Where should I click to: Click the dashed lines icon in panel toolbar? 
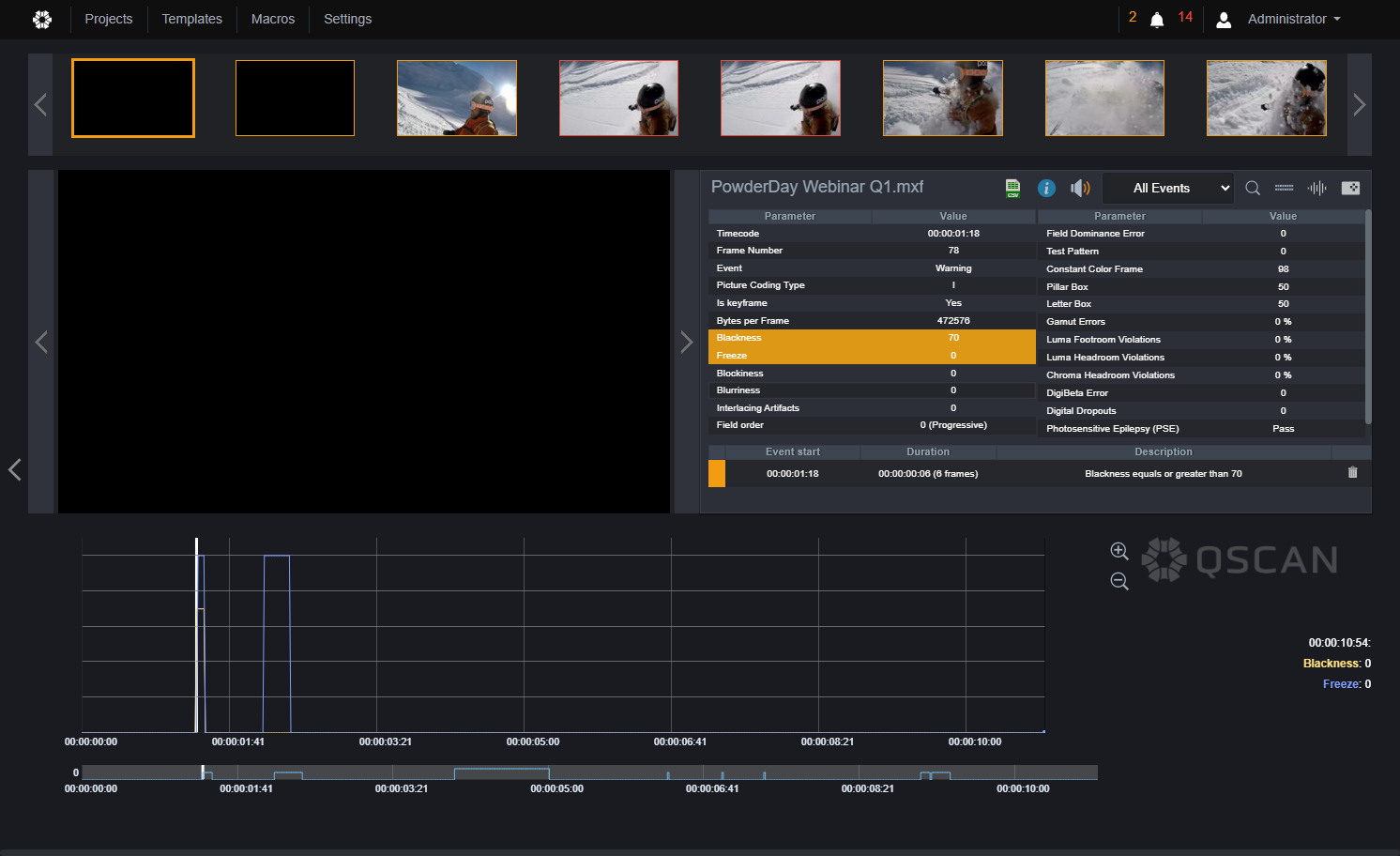1285,188
